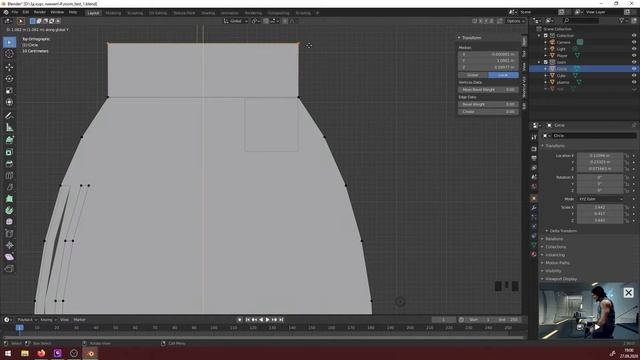Select the Loop Cut tool
The height and width of the screenshot is (360, 640).
9,176
